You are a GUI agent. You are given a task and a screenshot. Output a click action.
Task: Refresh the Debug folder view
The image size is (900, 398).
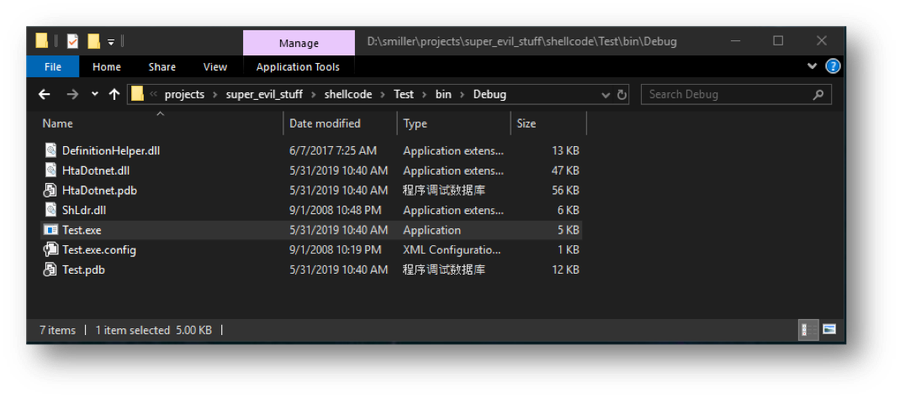point(622,95)
